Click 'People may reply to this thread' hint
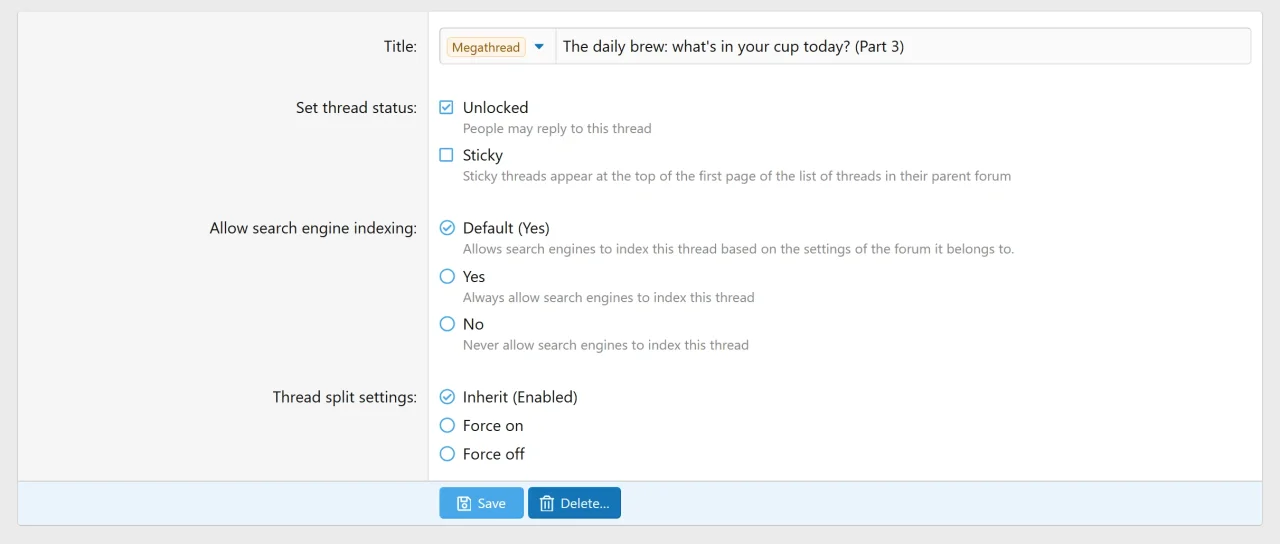Screen dimensions: 1280x544 (557, 128)
